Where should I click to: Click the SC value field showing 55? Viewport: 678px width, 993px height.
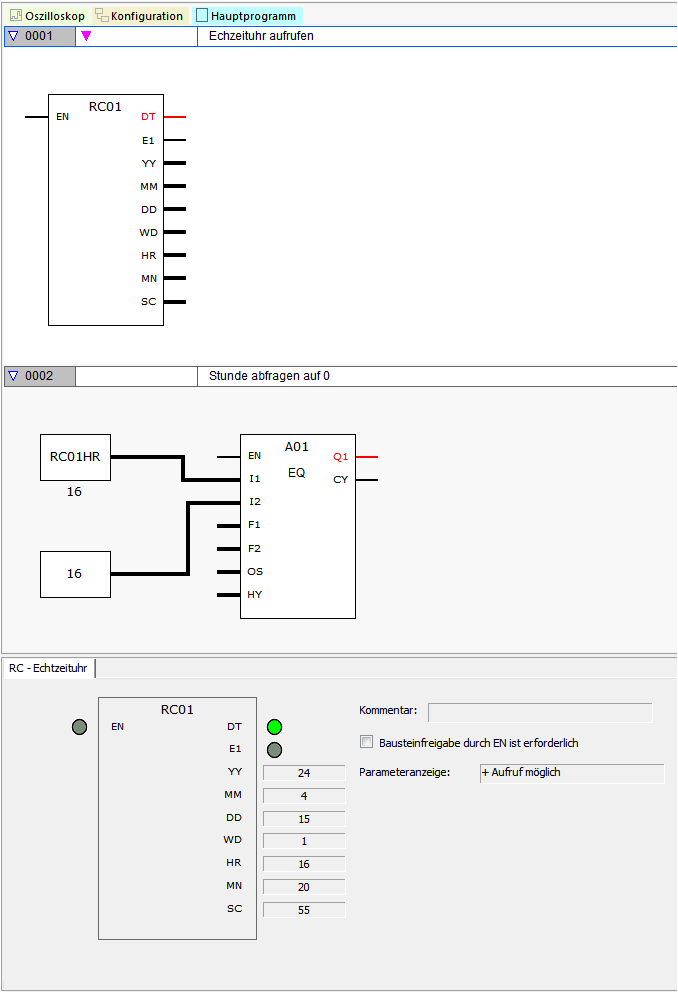(x=304, y=910)
